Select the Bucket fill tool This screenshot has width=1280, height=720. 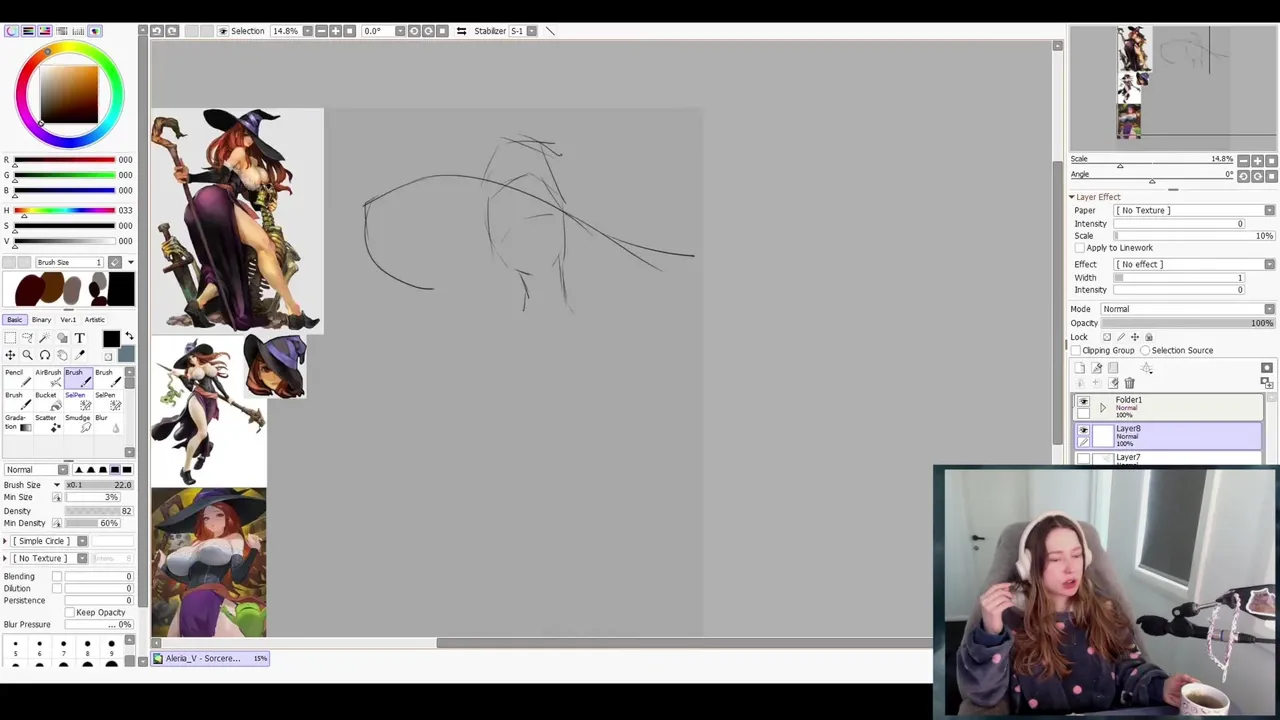[x=48, y=400]
